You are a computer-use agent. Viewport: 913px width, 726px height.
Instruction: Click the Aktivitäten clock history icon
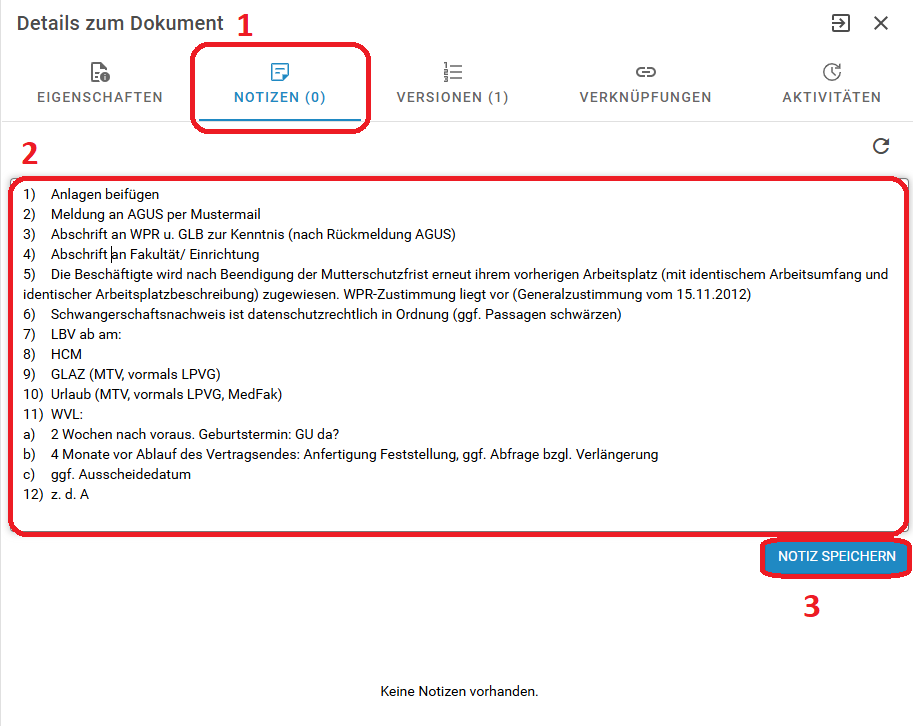coord(831,72)
